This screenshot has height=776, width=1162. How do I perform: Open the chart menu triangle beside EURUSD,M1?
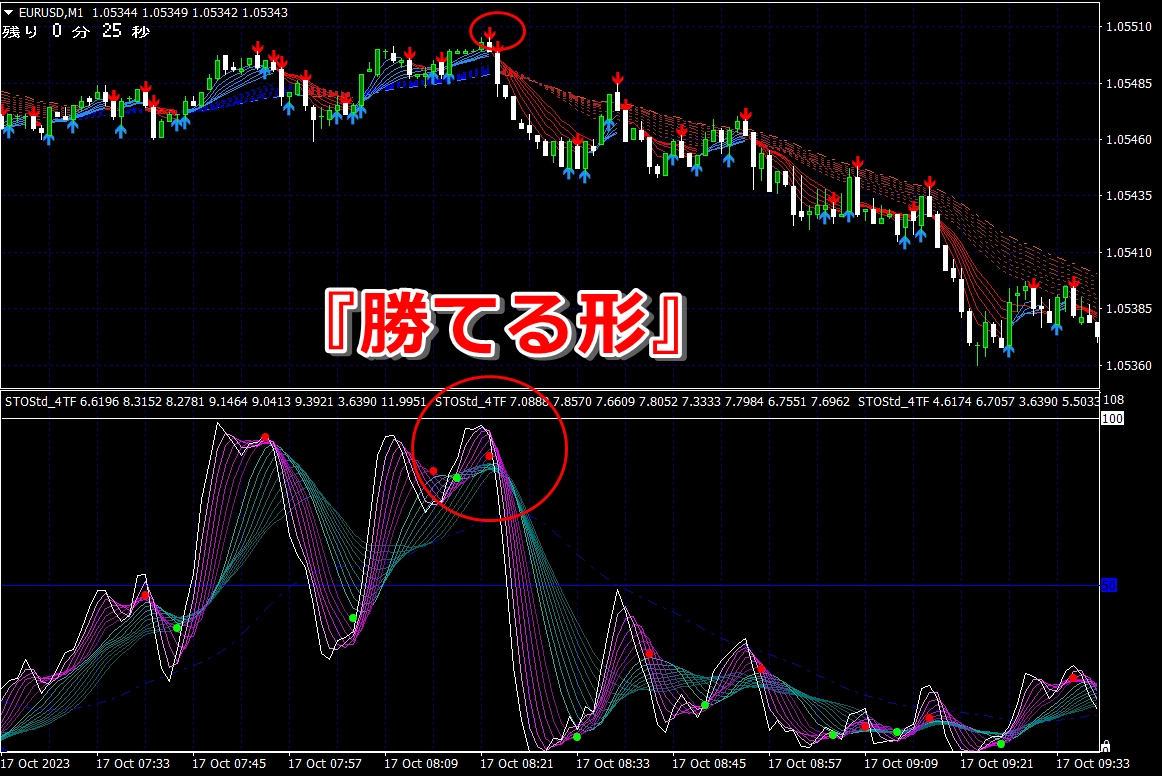click(x=8, y=13)
